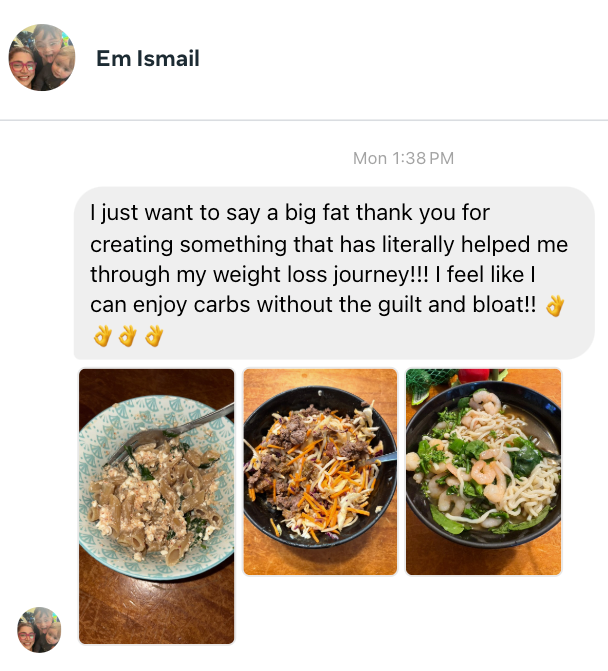Open Em Ismail's profile picture in header

coord(42,57)
